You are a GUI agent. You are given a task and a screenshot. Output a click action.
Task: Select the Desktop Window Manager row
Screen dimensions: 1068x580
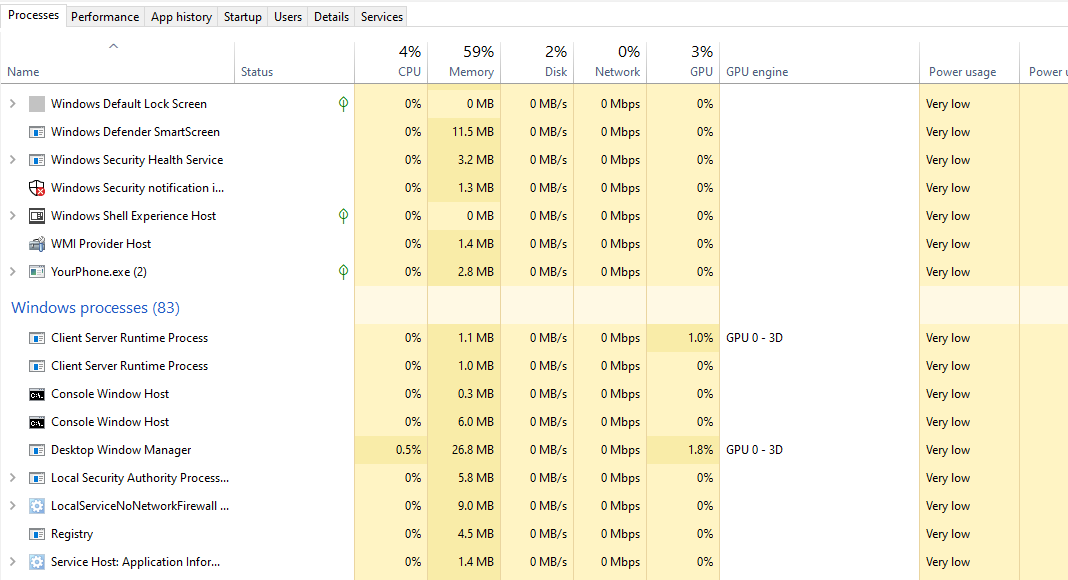click(534, 450)
